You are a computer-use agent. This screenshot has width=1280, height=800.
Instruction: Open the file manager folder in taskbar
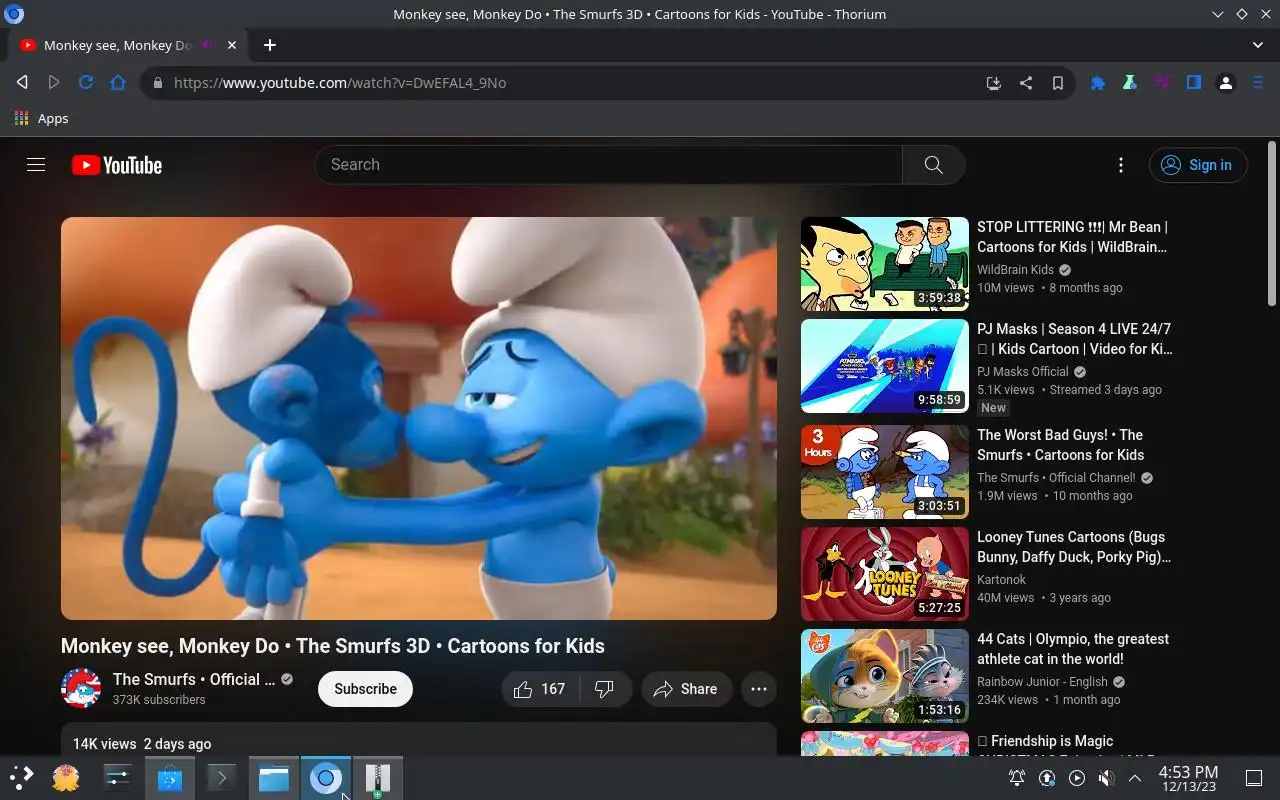(x=273, y=778)
